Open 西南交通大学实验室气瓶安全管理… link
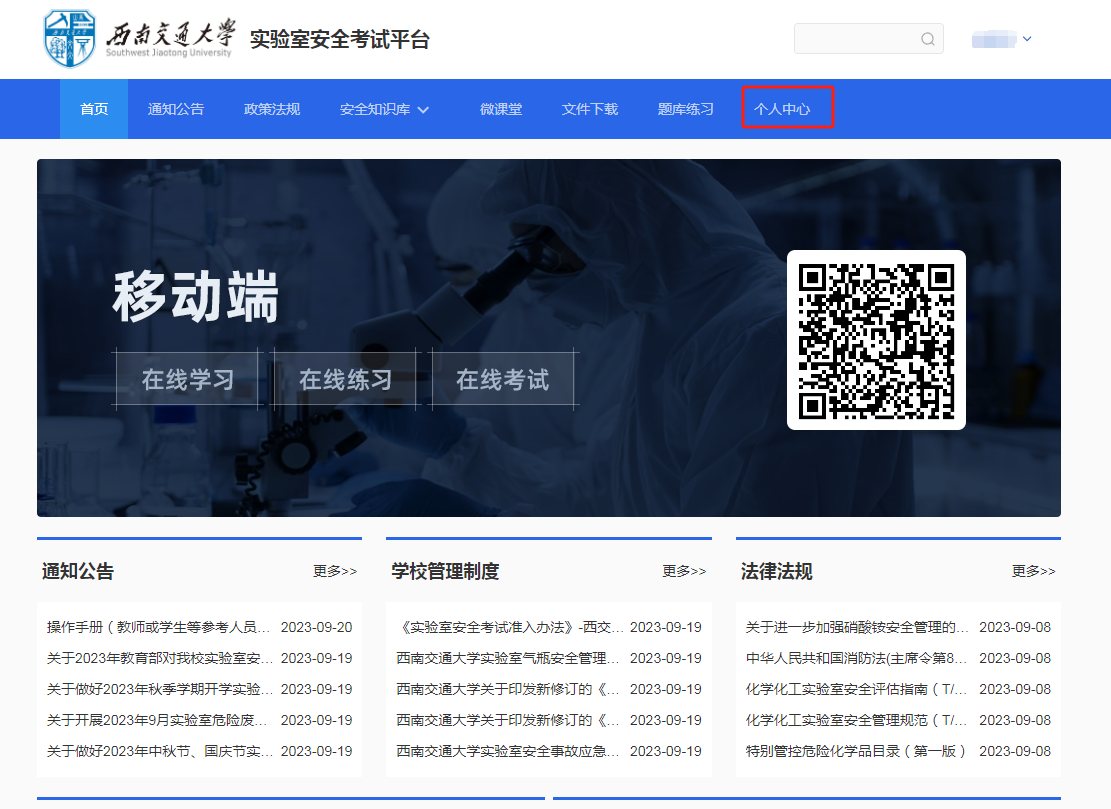Viewport: 1111px width, 809px height. [508, 658]
